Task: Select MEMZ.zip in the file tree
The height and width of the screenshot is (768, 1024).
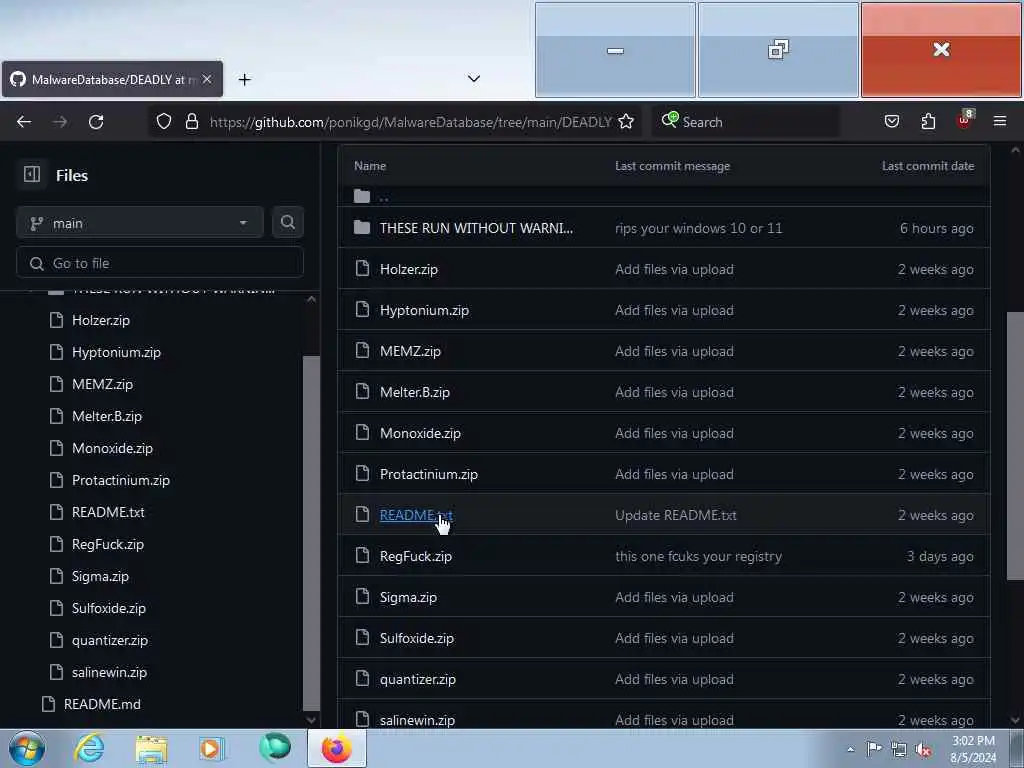Action: coord(103,384)
